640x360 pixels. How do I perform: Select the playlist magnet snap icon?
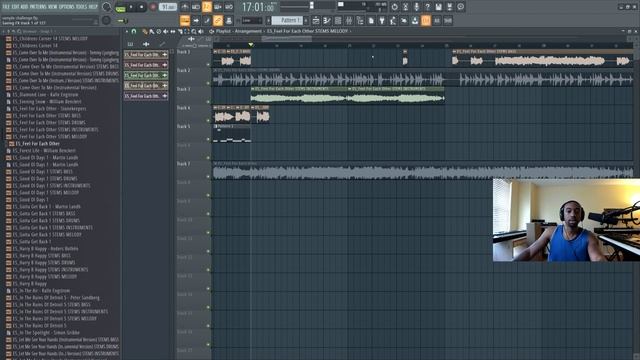pos(133,31)
